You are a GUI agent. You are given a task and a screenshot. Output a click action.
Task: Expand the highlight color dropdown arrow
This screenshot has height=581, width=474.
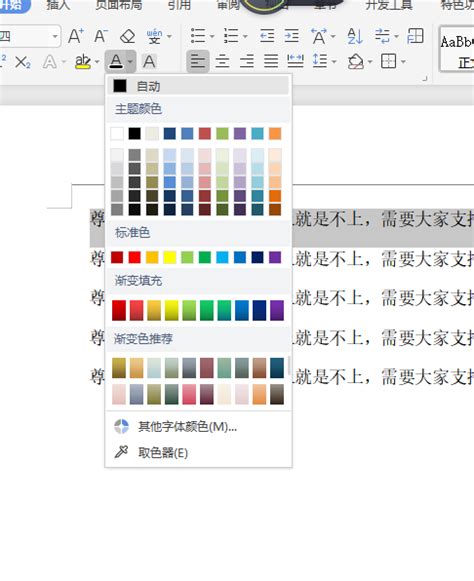point(97,62)
